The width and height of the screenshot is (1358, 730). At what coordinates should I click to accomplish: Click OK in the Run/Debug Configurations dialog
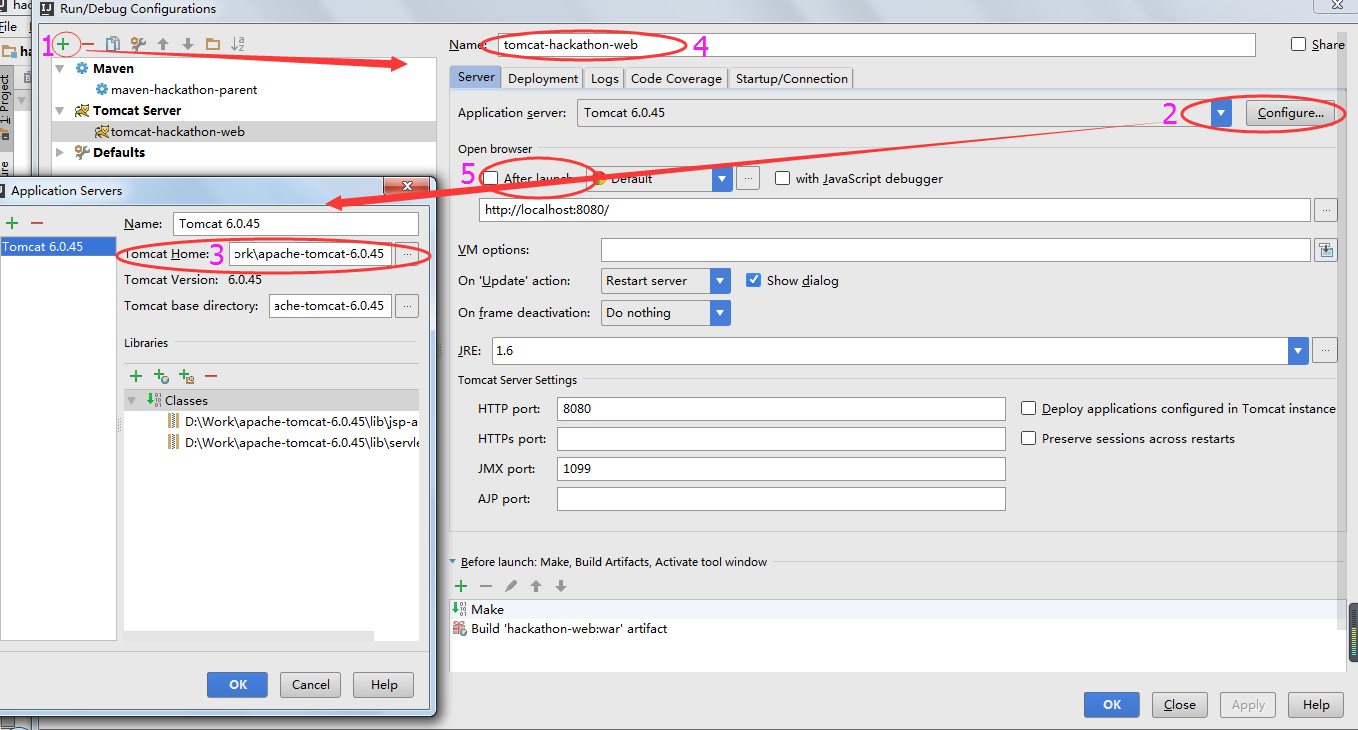pyautogui.click(x=1112, y=705)
